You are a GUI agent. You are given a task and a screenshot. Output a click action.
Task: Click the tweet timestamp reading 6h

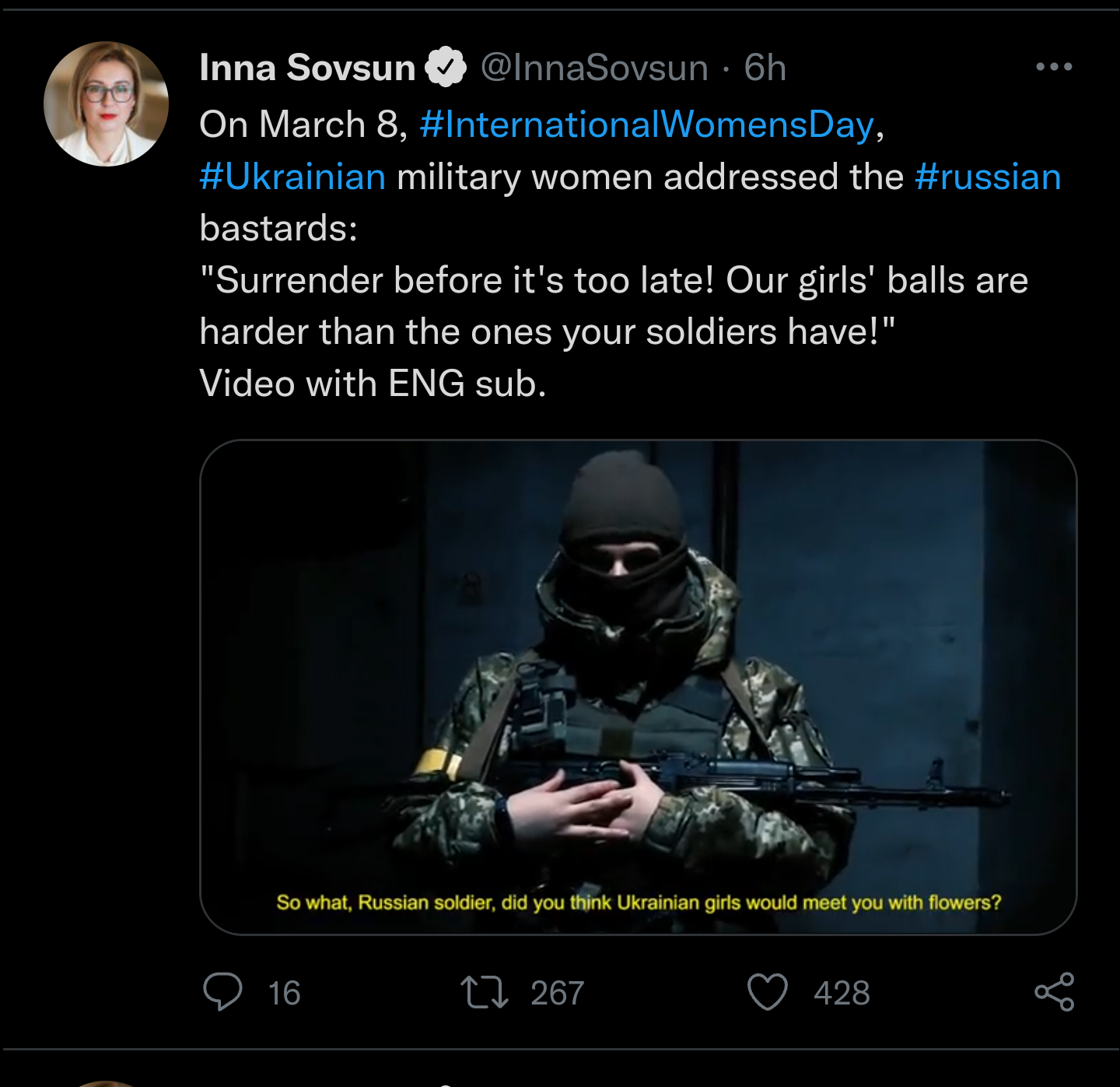click(x=764, y=67)
